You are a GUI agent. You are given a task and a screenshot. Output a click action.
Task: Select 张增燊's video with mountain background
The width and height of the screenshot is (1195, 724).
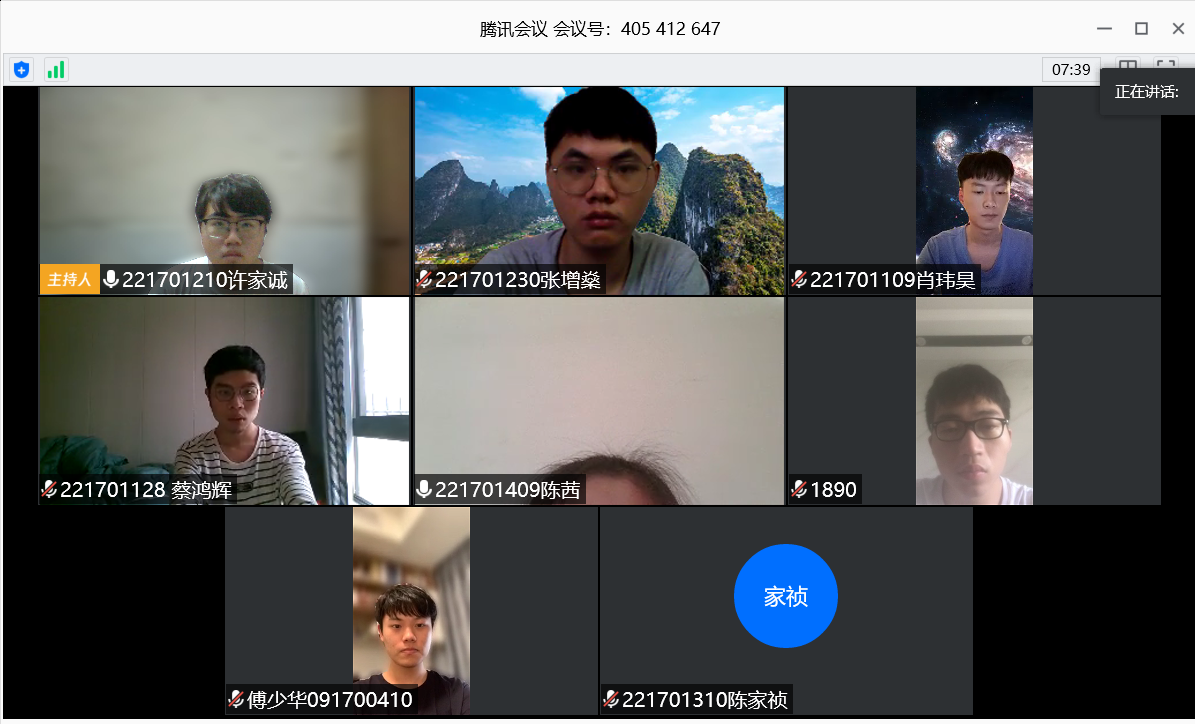pyautogui.click(x=599, y=191)
